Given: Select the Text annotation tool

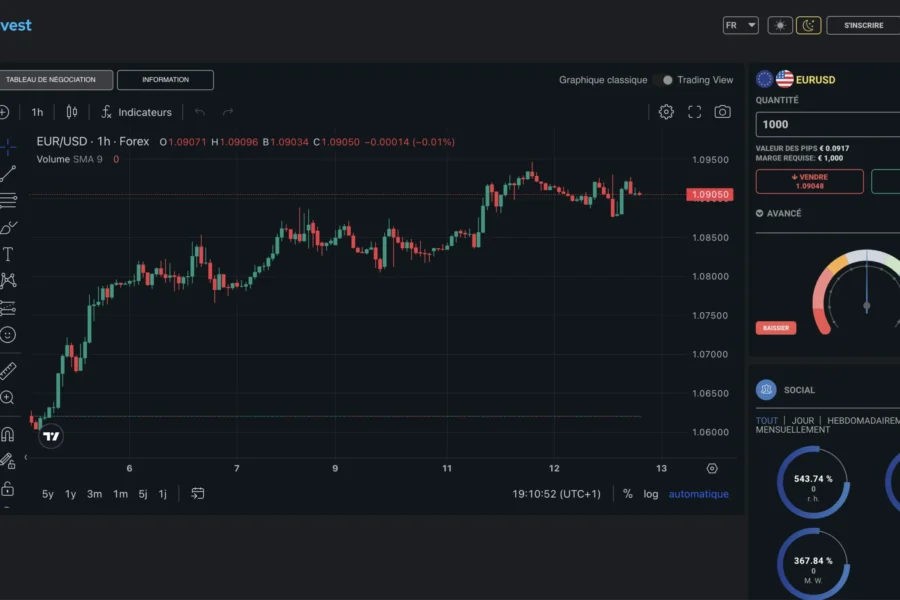Looking at the screenshot, I should pyautogui.click(x=7, y=254).
